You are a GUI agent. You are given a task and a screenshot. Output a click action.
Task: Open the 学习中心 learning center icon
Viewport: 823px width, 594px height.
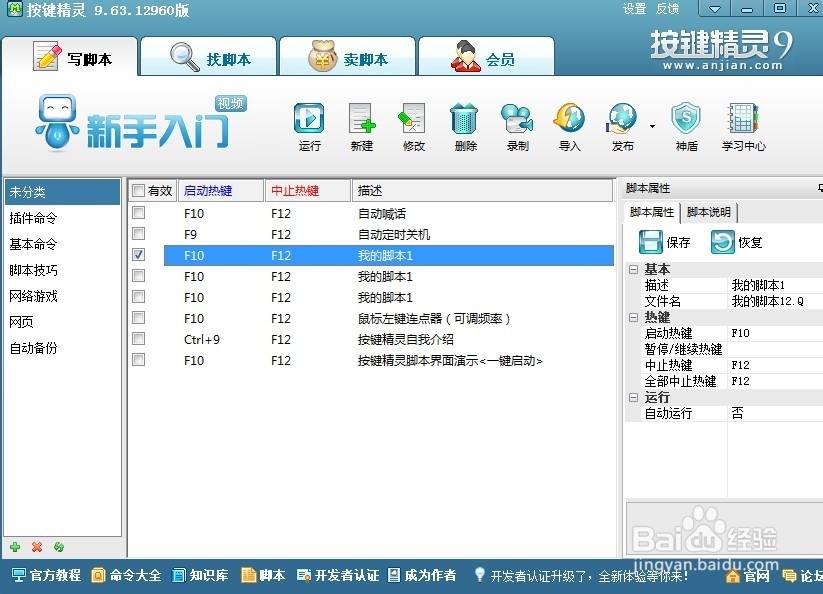pos(743,119)
